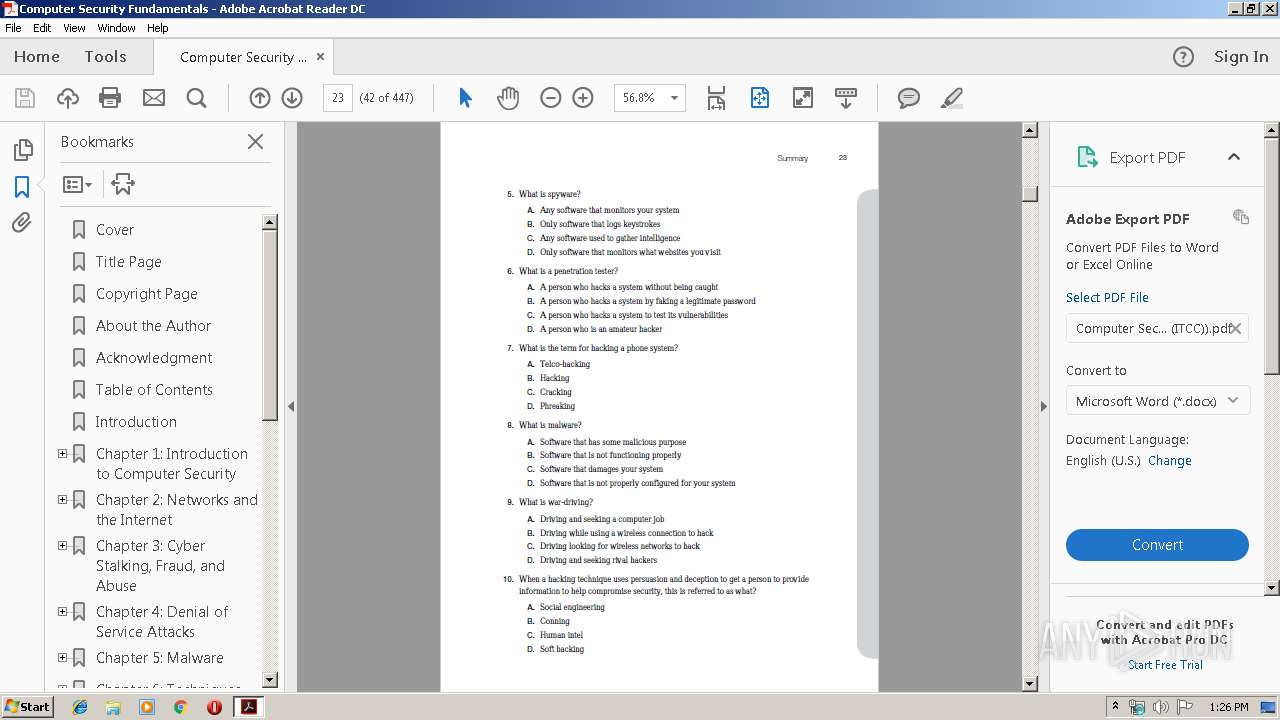The width and height of the screenshot is (1280, 720).
Task: Click the read mode keyboard icon
Action: click(846, 98)
